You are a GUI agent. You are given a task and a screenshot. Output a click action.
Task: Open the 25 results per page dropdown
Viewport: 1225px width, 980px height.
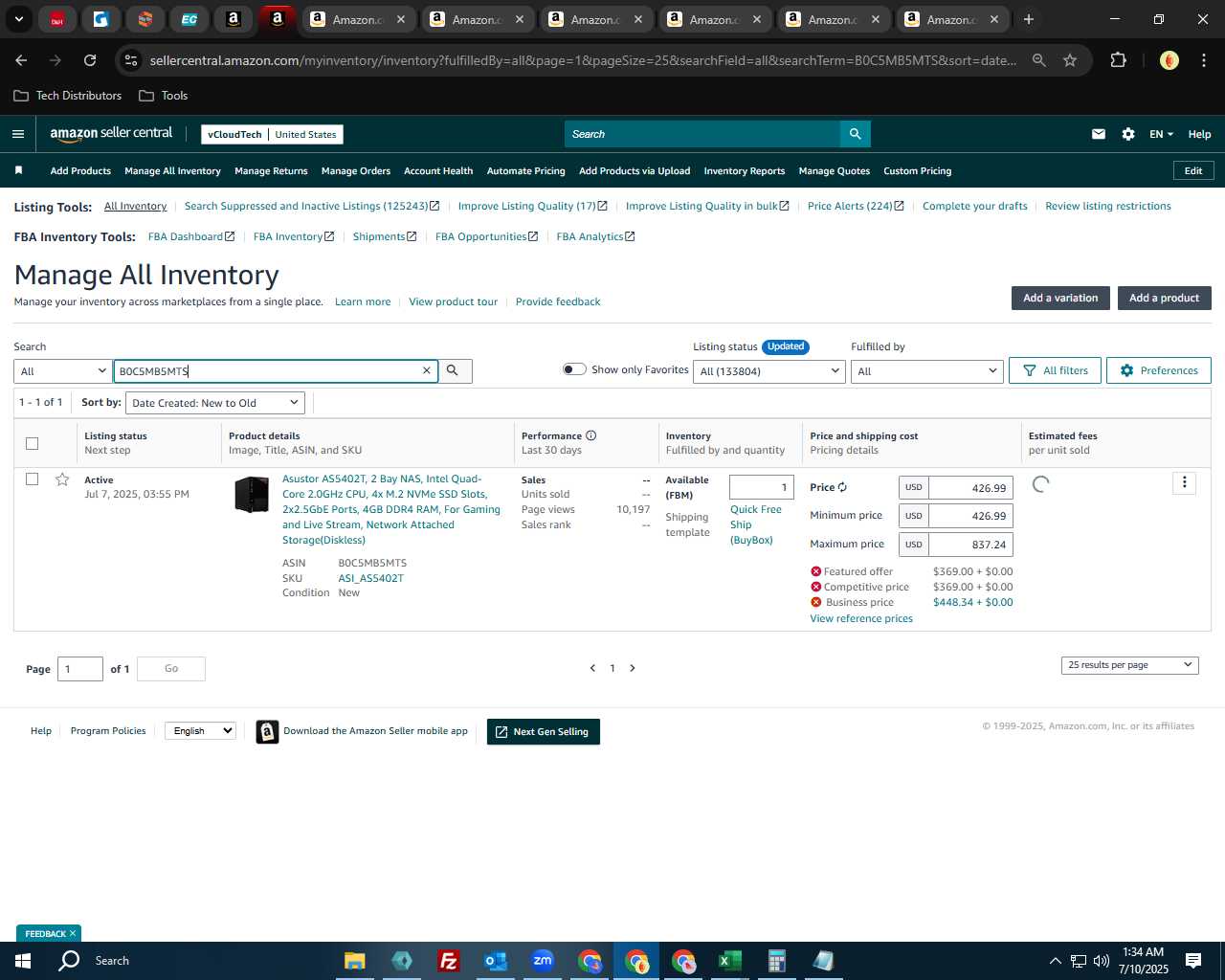click(x=1129, y=665)
